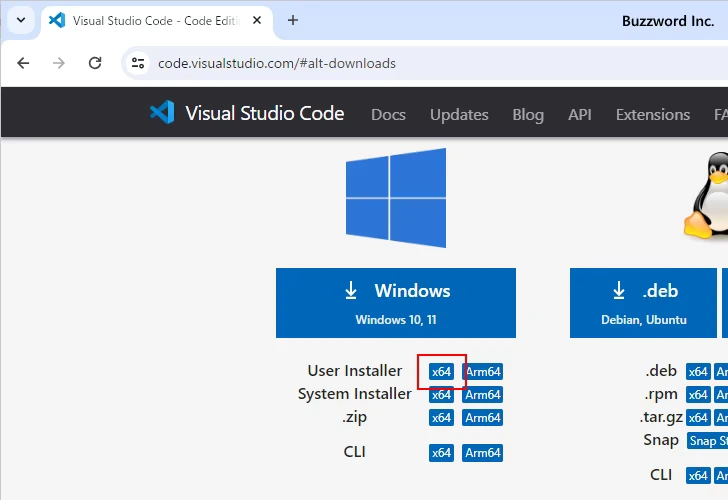This screenshot has height=500, width=728.
Task: Expand the tab search dropdown arrow
Action: pyautogui.click(x=20, y=20)
